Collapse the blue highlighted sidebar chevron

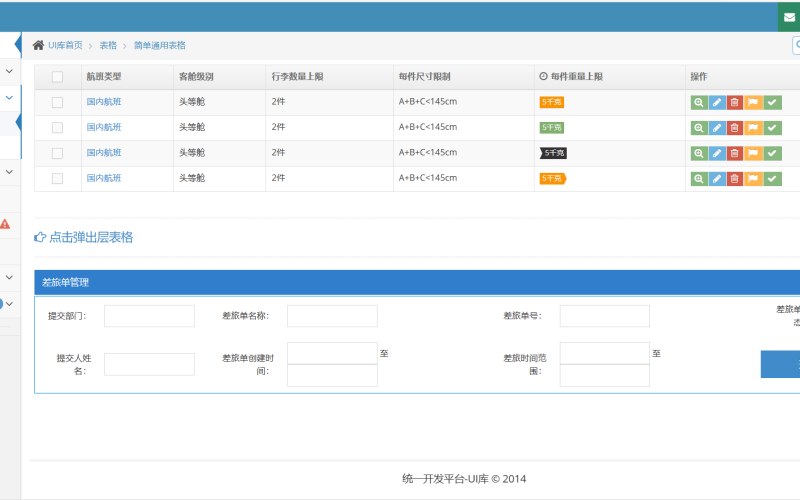[x=9, y=97]
